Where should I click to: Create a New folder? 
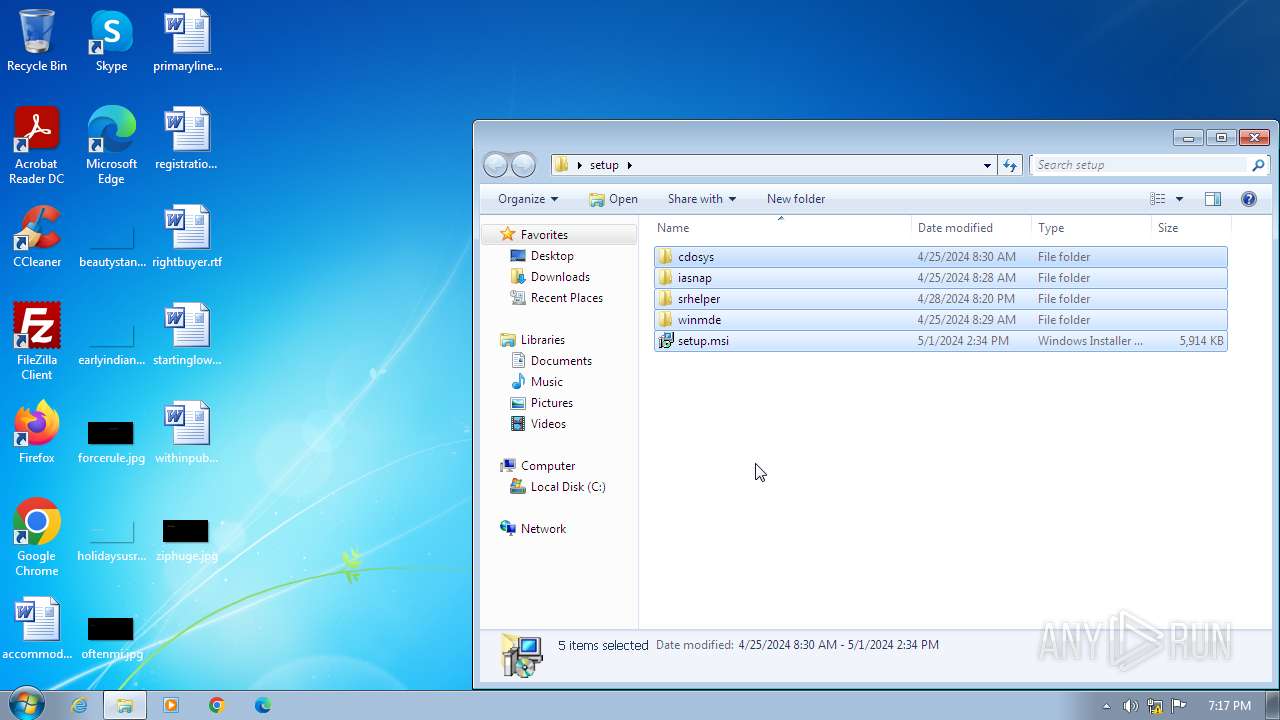point(796,199)
